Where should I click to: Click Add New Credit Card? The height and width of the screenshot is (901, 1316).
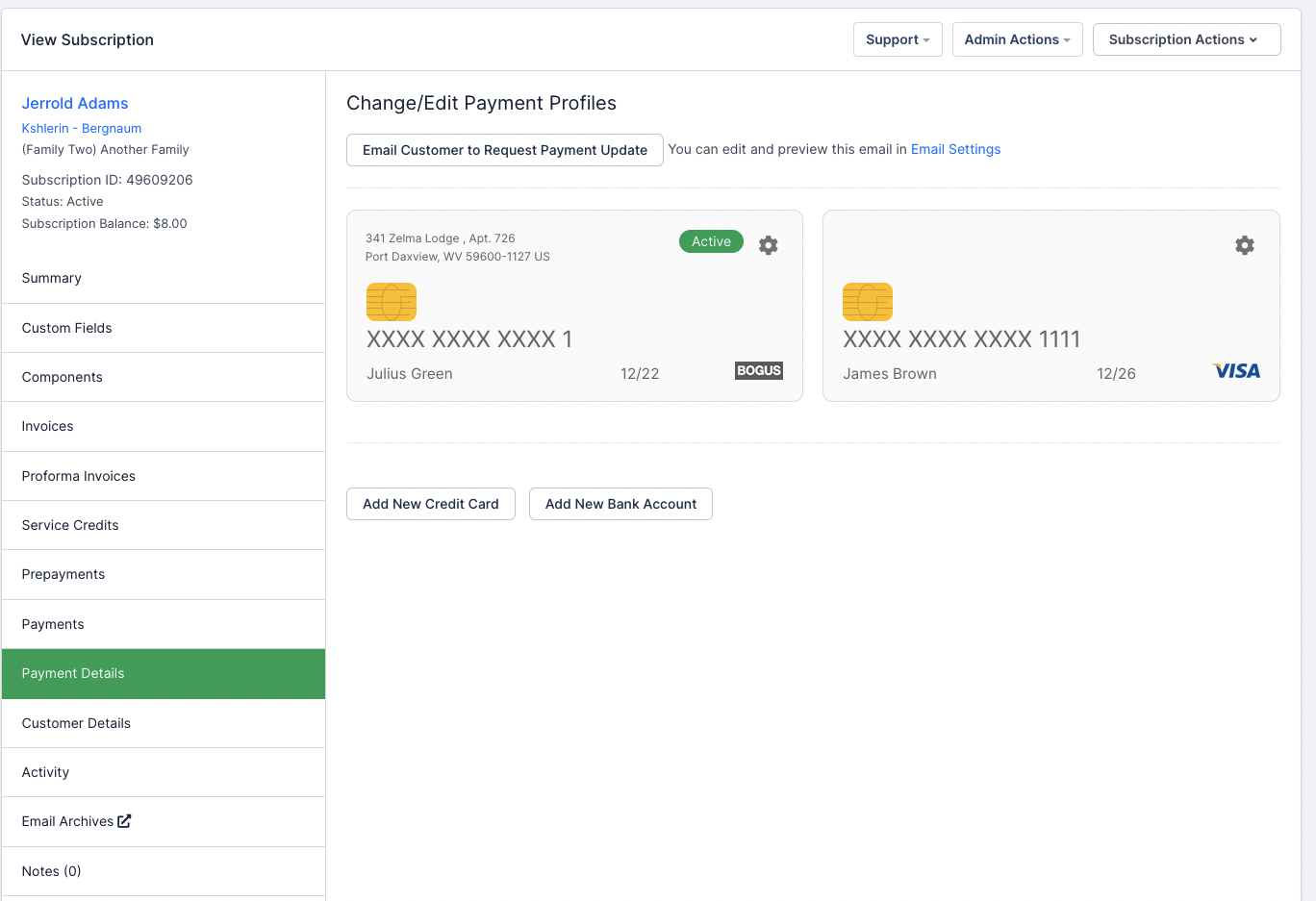[x=430, y=503]
